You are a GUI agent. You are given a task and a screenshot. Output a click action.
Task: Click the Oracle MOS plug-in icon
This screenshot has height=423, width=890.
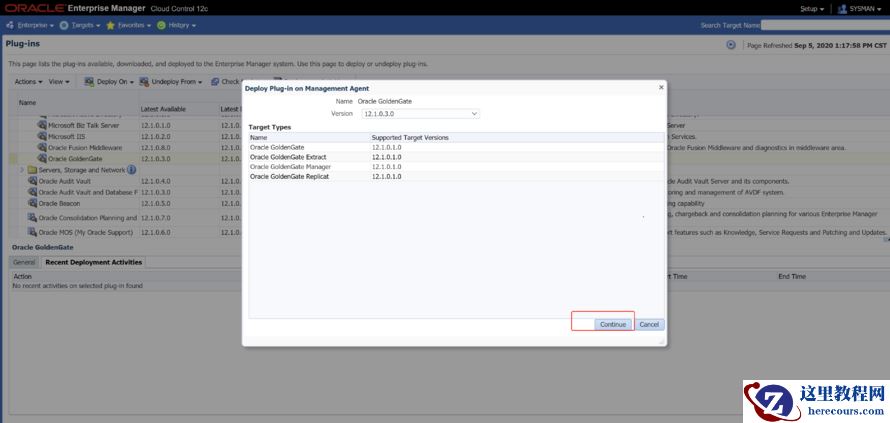(32, 232)
